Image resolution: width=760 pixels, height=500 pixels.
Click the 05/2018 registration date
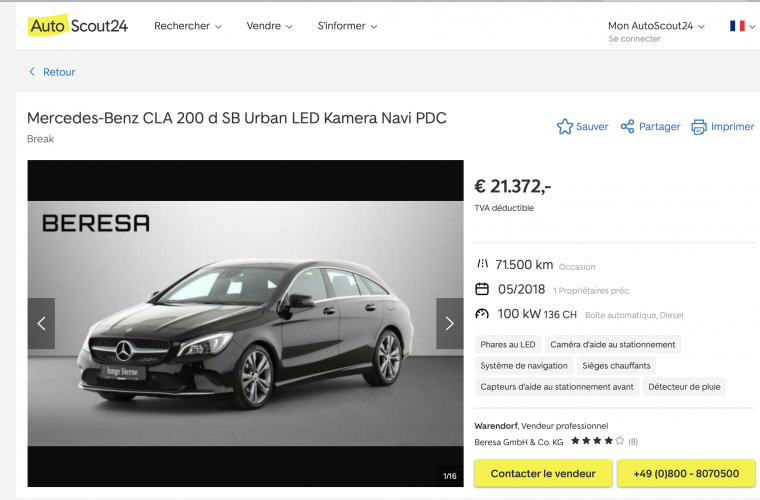click(x=522, y=289)
